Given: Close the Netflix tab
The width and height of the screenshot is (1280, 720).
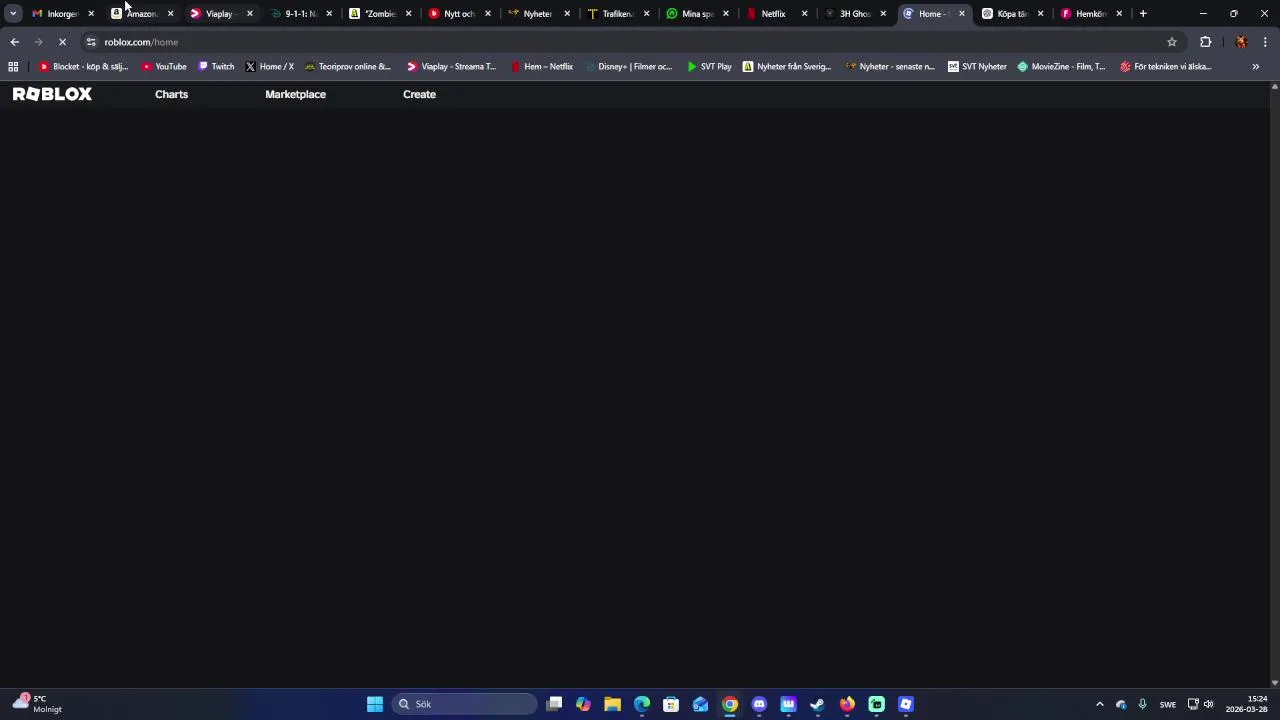Looking at the screenshot, I should [x=804, y=14].
